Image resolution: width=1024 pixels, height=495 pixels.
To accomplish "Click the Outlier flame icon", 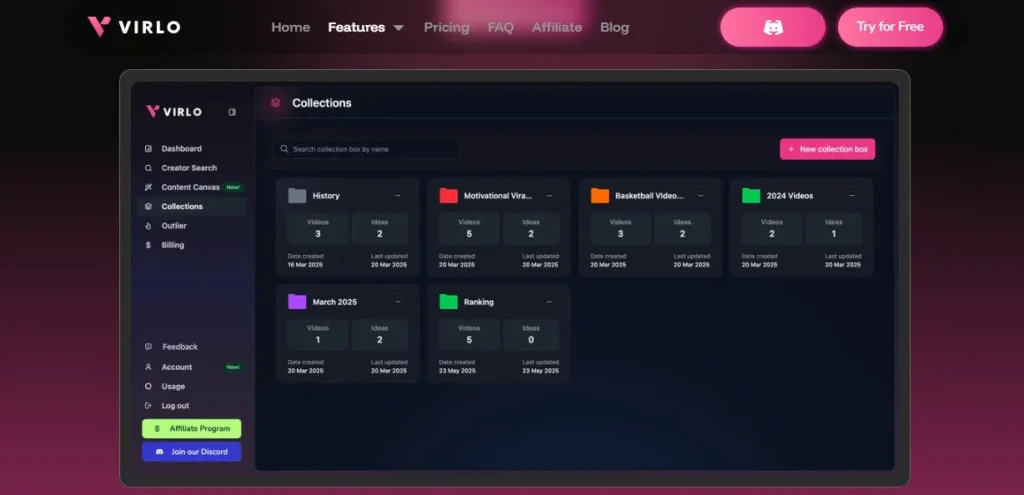I will (x=148, y=226).
